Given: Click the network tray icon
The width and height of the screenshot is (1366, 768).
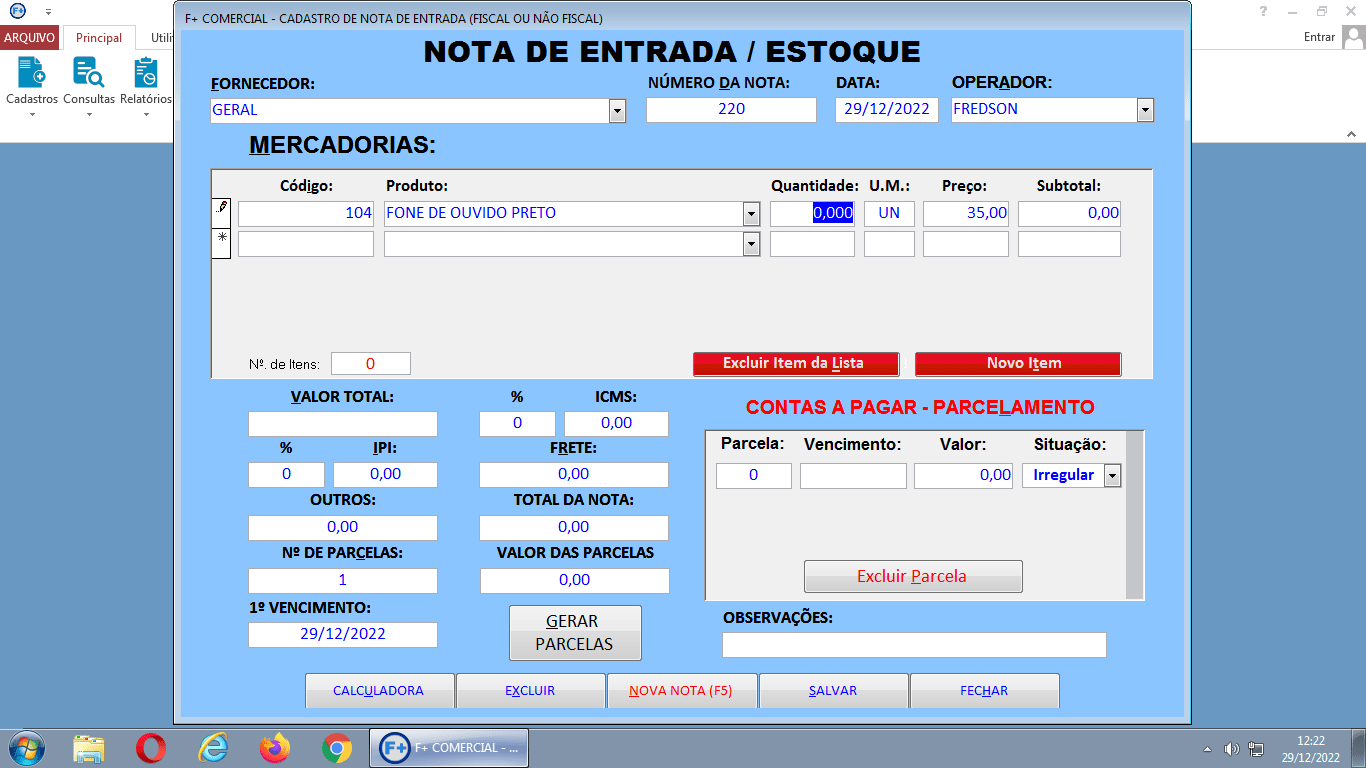Looking at the screenshot, I should (1256, 749).
